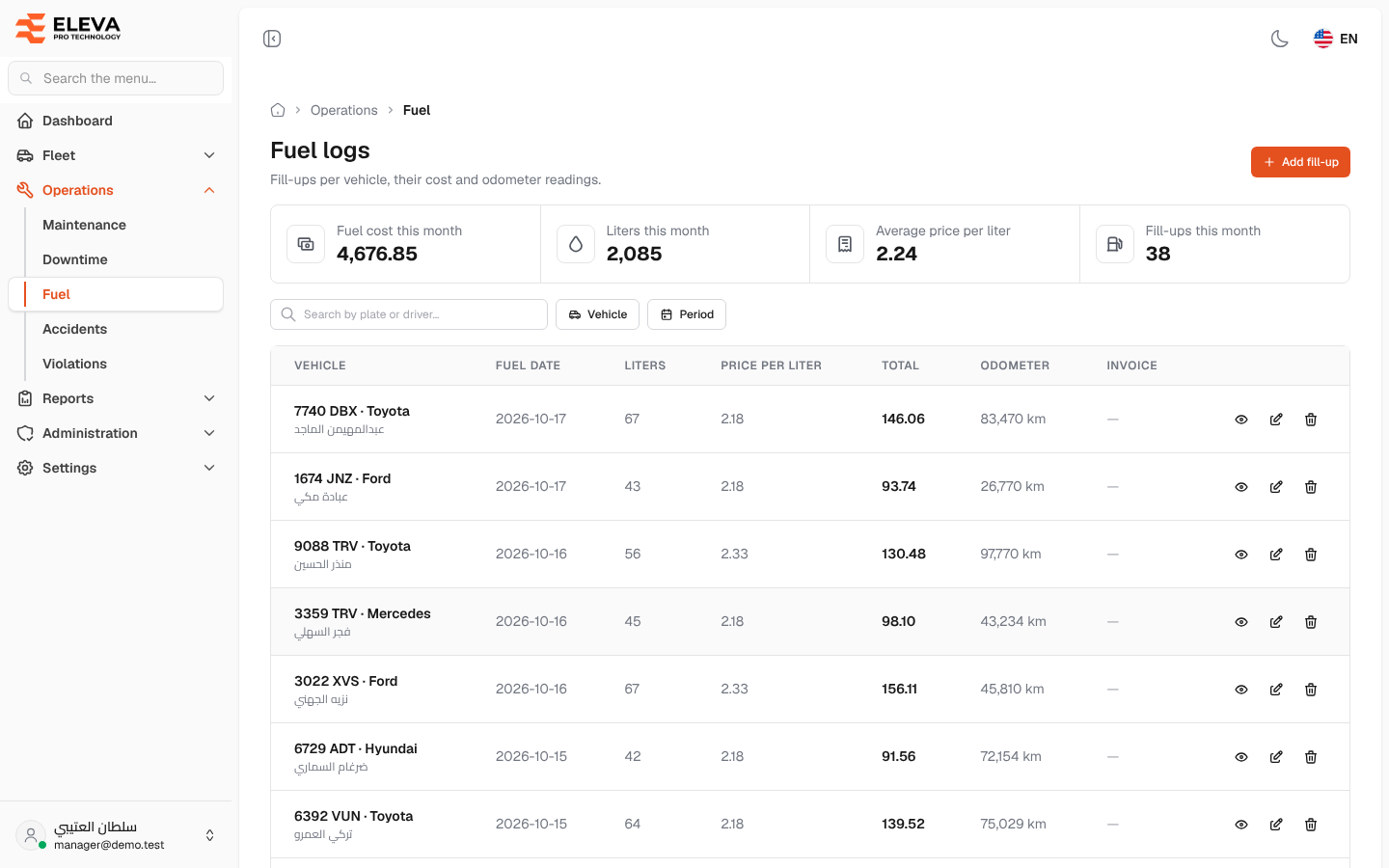The height and width of the screenshot is (868, 1389).
Task: Edit fill-up for 6392 VUN Toyota
Action: 1276,825
